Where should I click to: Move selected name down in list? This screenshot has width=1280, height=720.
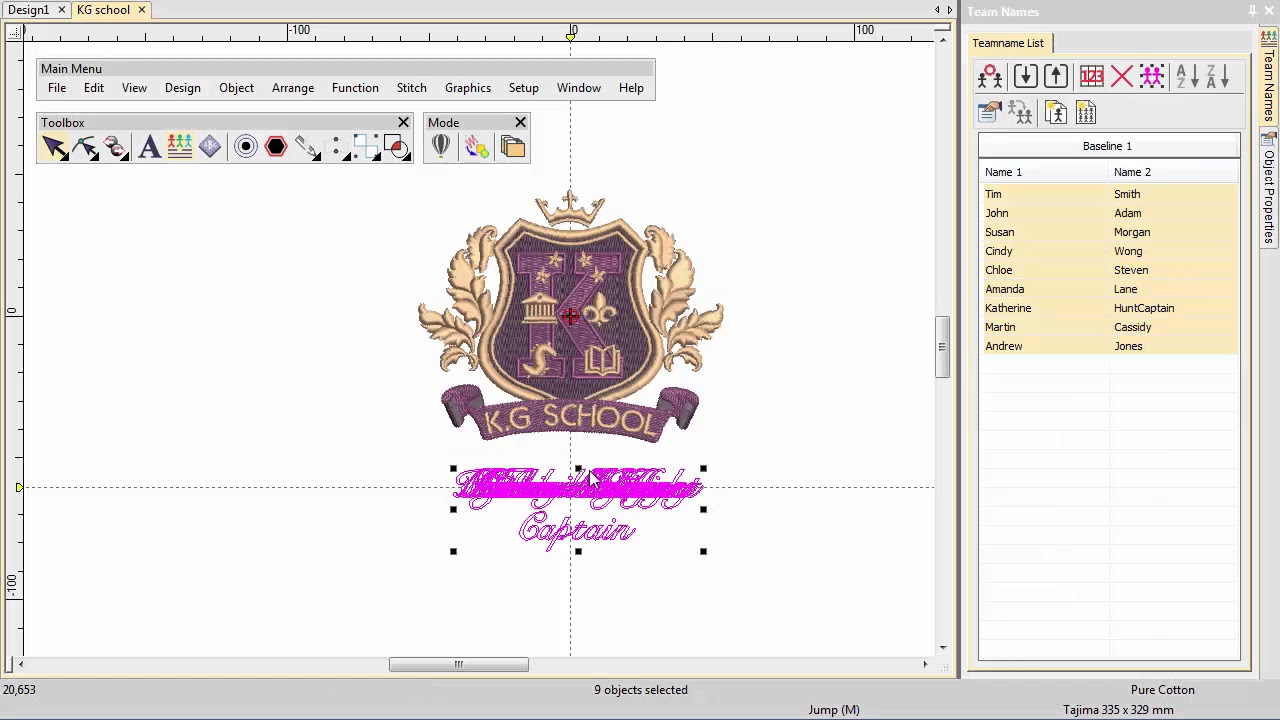(x=1025, y=77)
